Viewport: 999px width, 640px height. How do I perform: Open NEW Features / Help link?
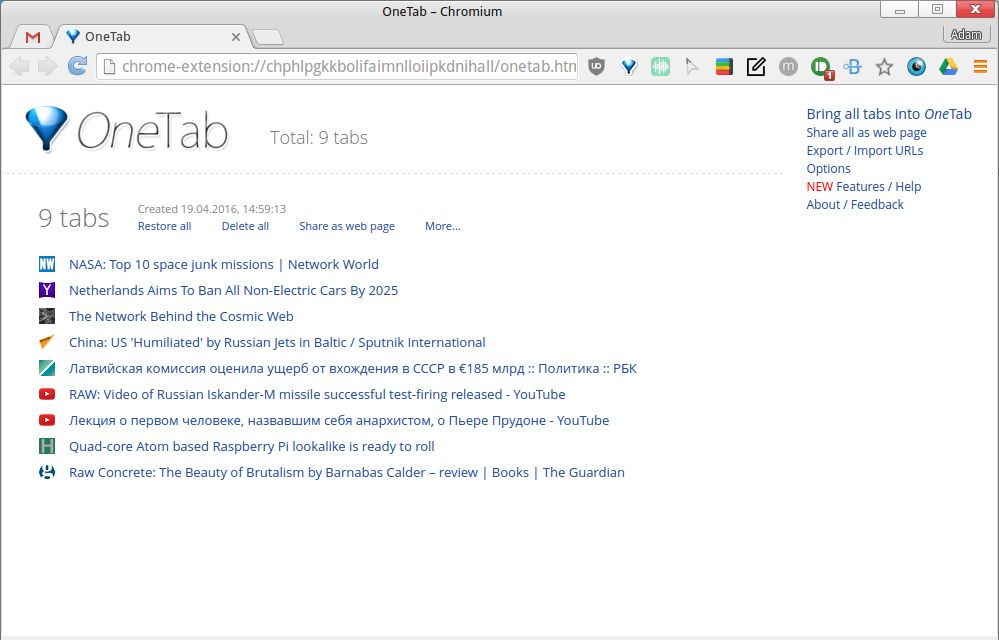click(863, 187)
